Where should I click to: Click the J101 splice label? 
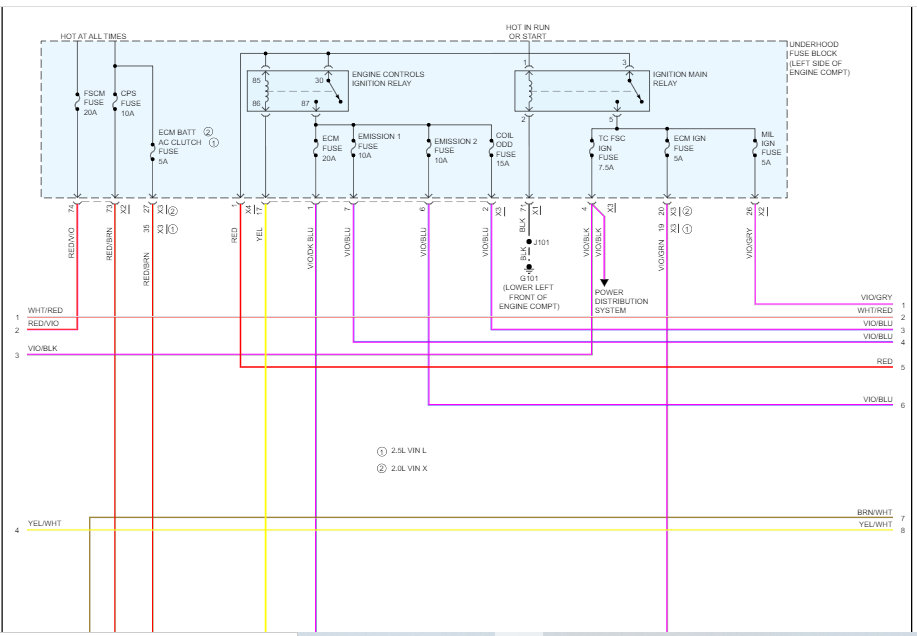point(542,242)
